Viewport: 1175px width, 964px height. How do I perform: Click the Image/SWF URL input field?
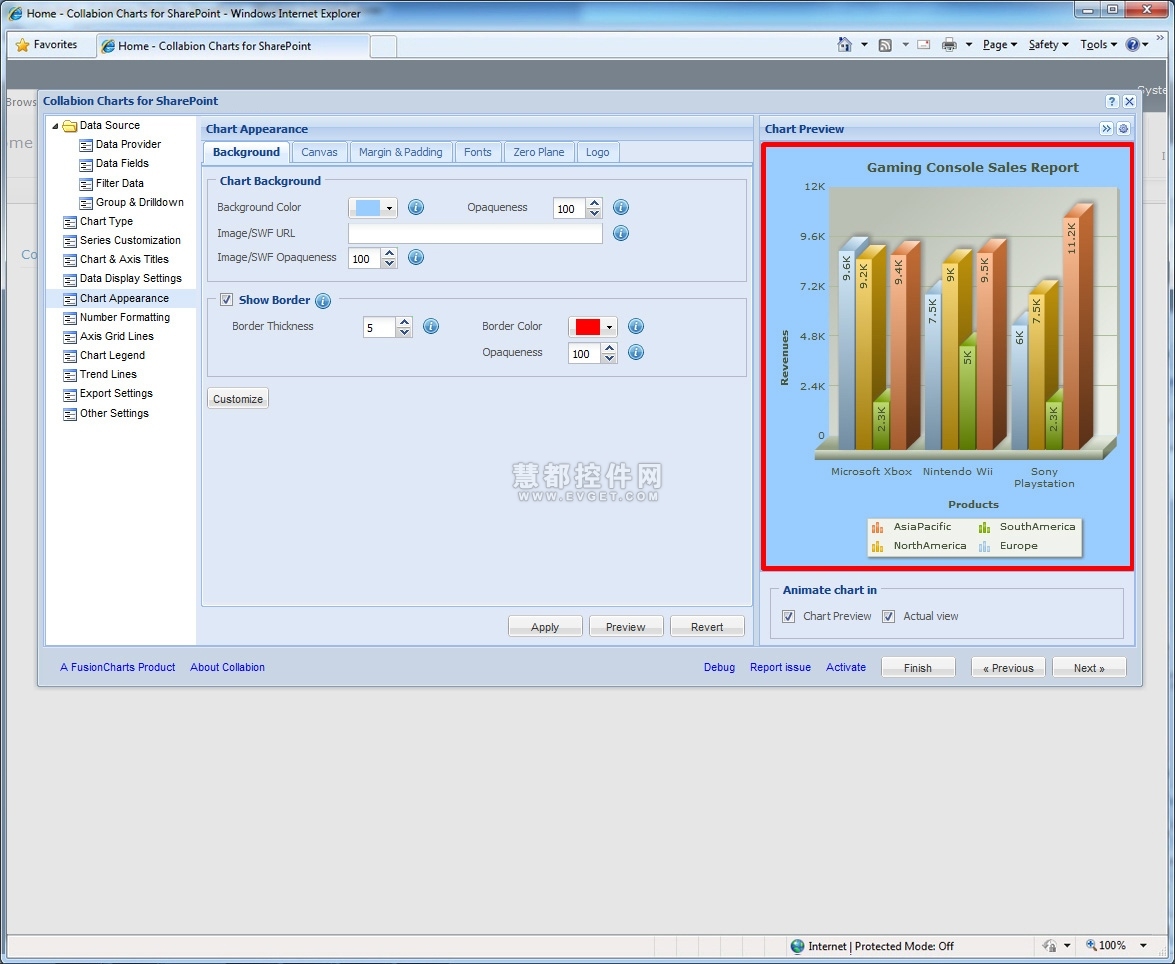pos(475,234)
